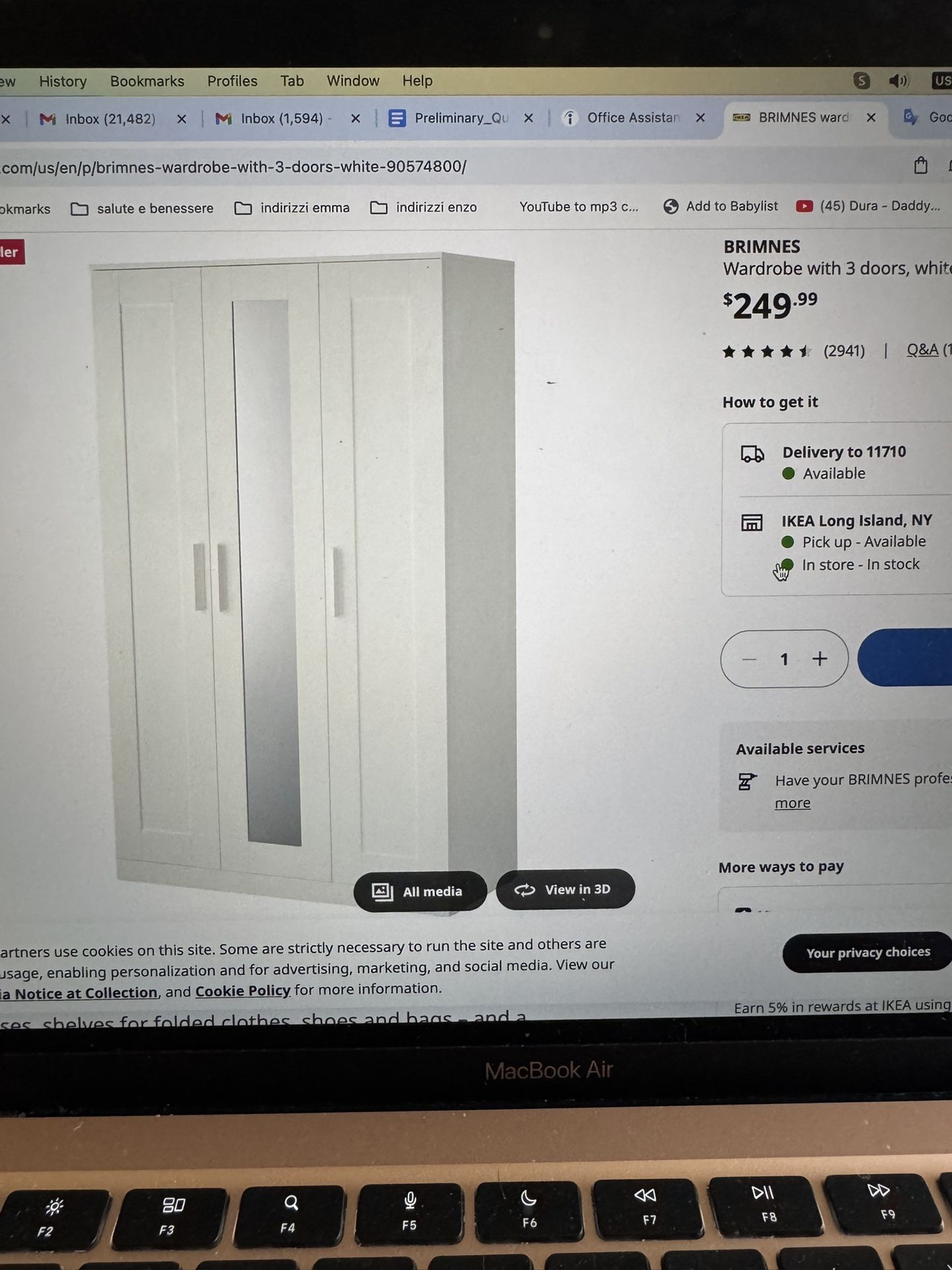This screenshot has width=952, height=1270.
Task: Increase quantity with the plus button
Action: (820, 659)
